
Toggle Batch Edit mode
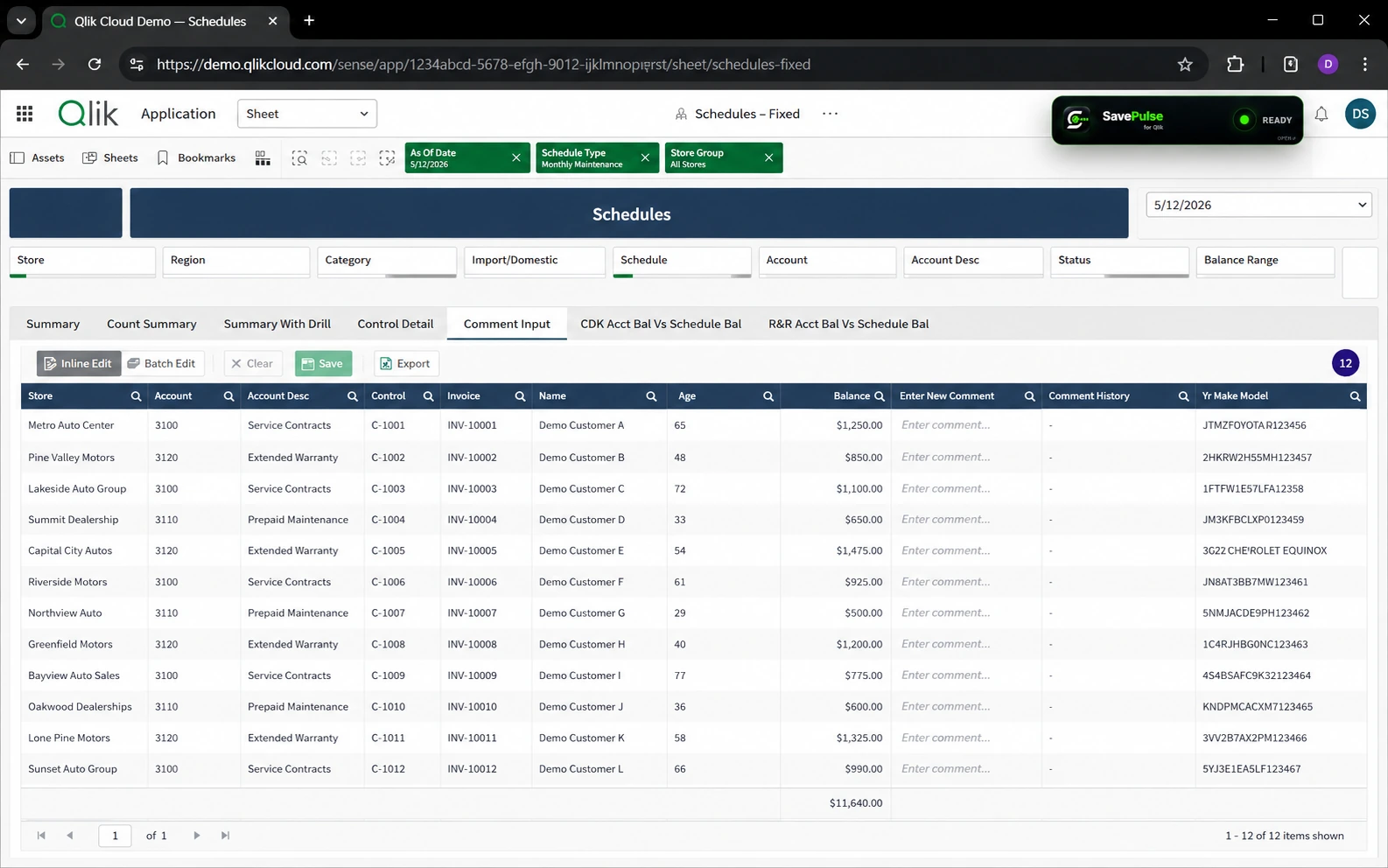pyautogui.click(x=162, y=364)
